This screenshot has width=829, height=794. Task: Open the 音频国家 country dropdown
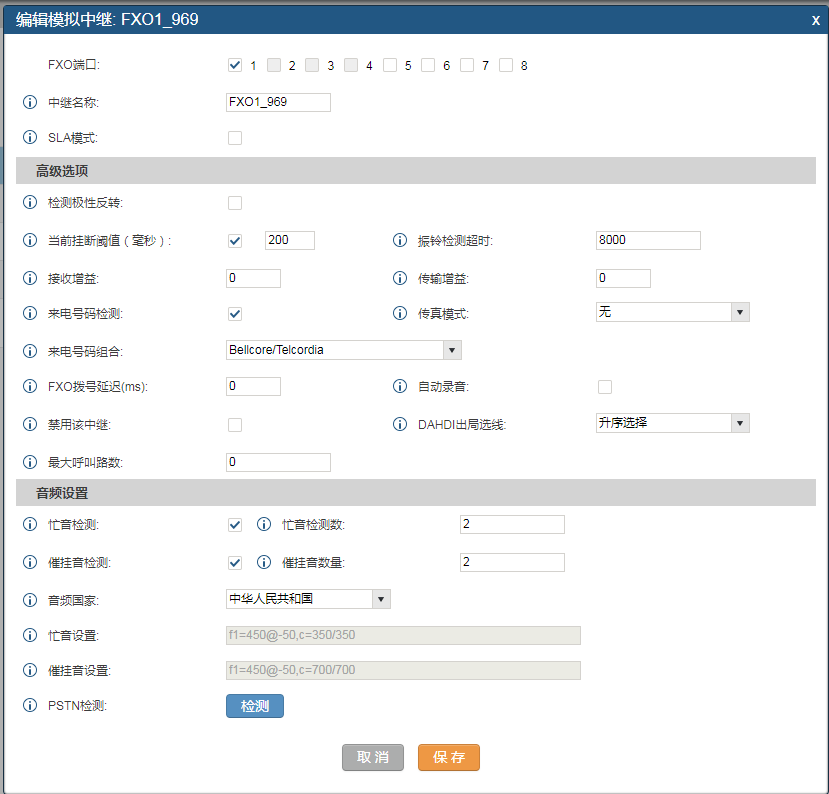tap(308, 599)
